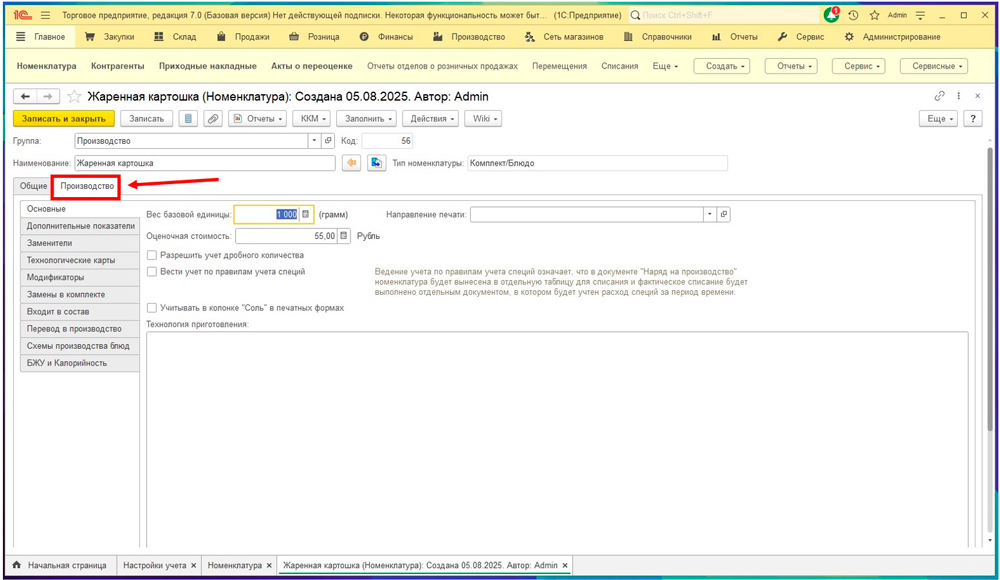1000x580 pixels.
Task: Click the favorites star in title bar
Action: point(874,16)
